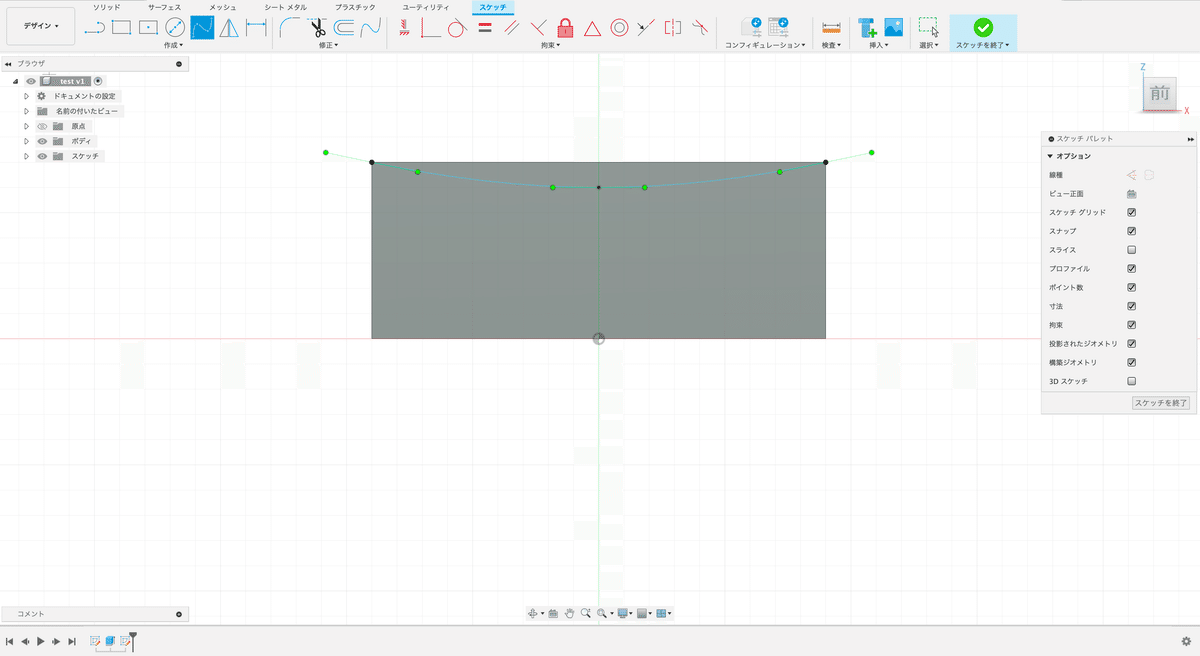Click the 前 face of the view cube

pyautogui.click(x=1159, y=94)
